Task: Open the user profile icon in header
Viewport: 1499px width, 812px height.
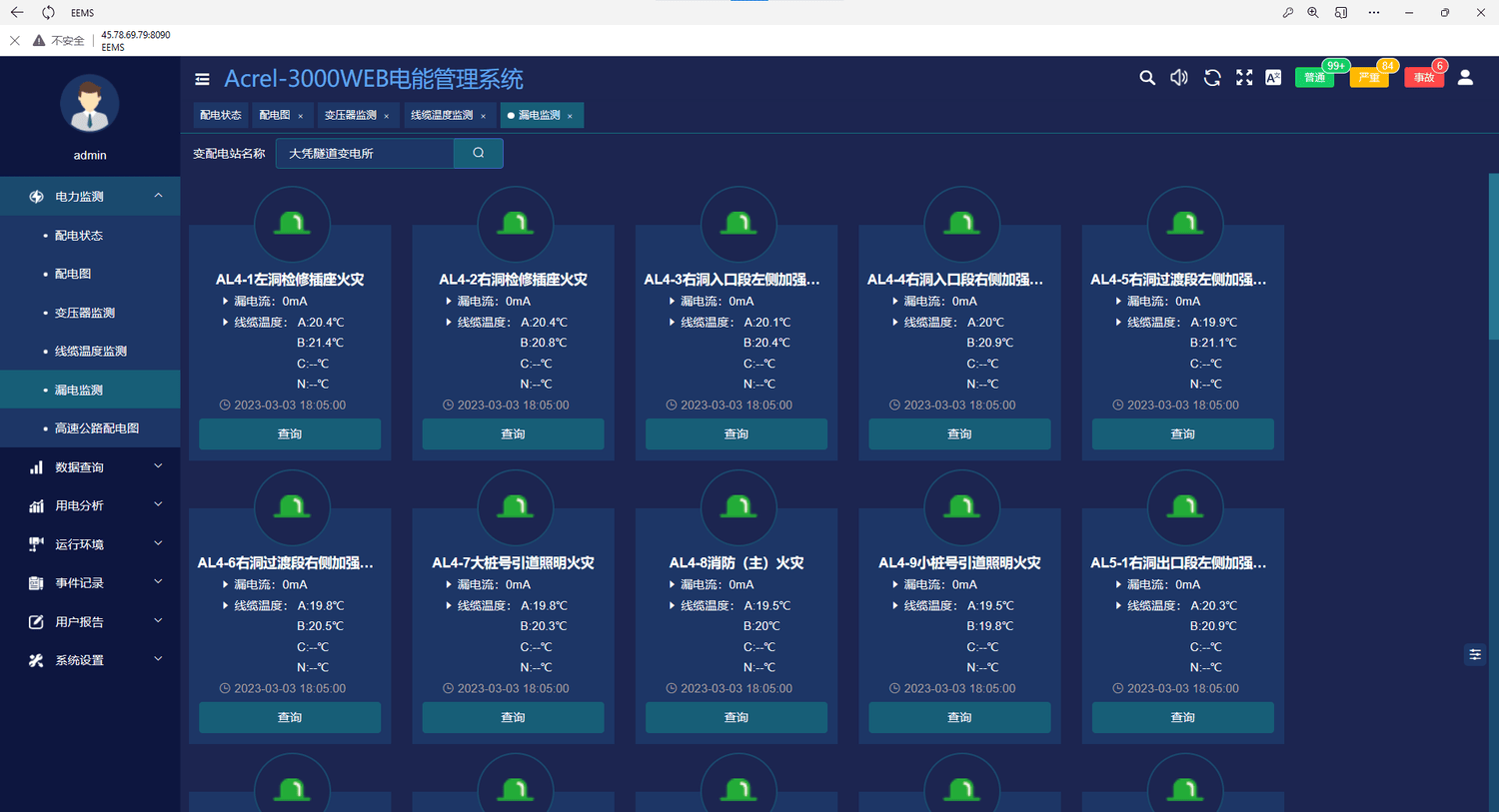Action: click(x=1465, y=78)
